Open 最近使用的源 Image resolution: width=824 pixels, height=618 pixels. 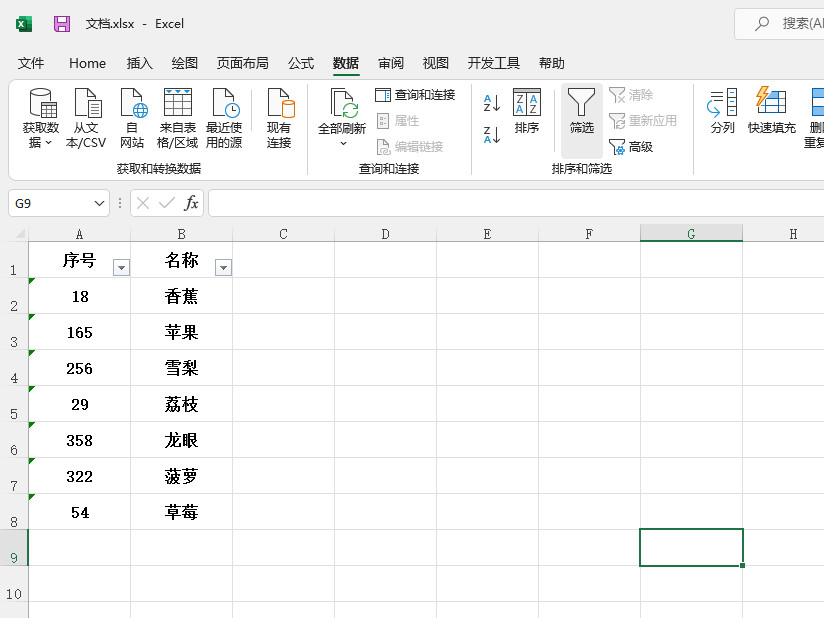224,118
